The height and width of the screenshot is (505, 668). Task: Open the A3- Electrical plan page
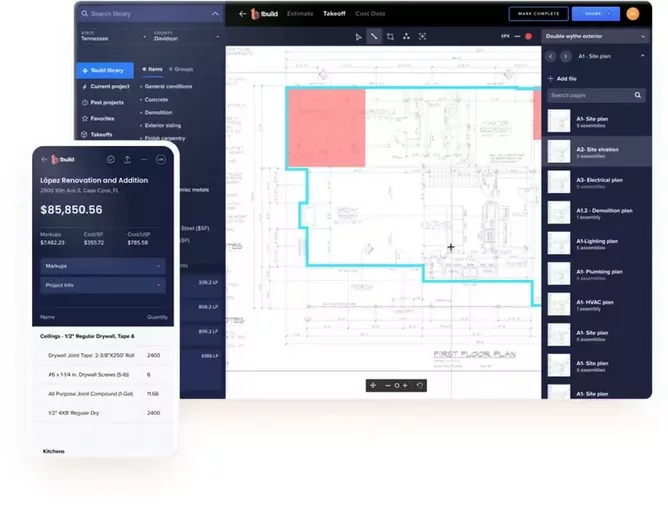596,182
